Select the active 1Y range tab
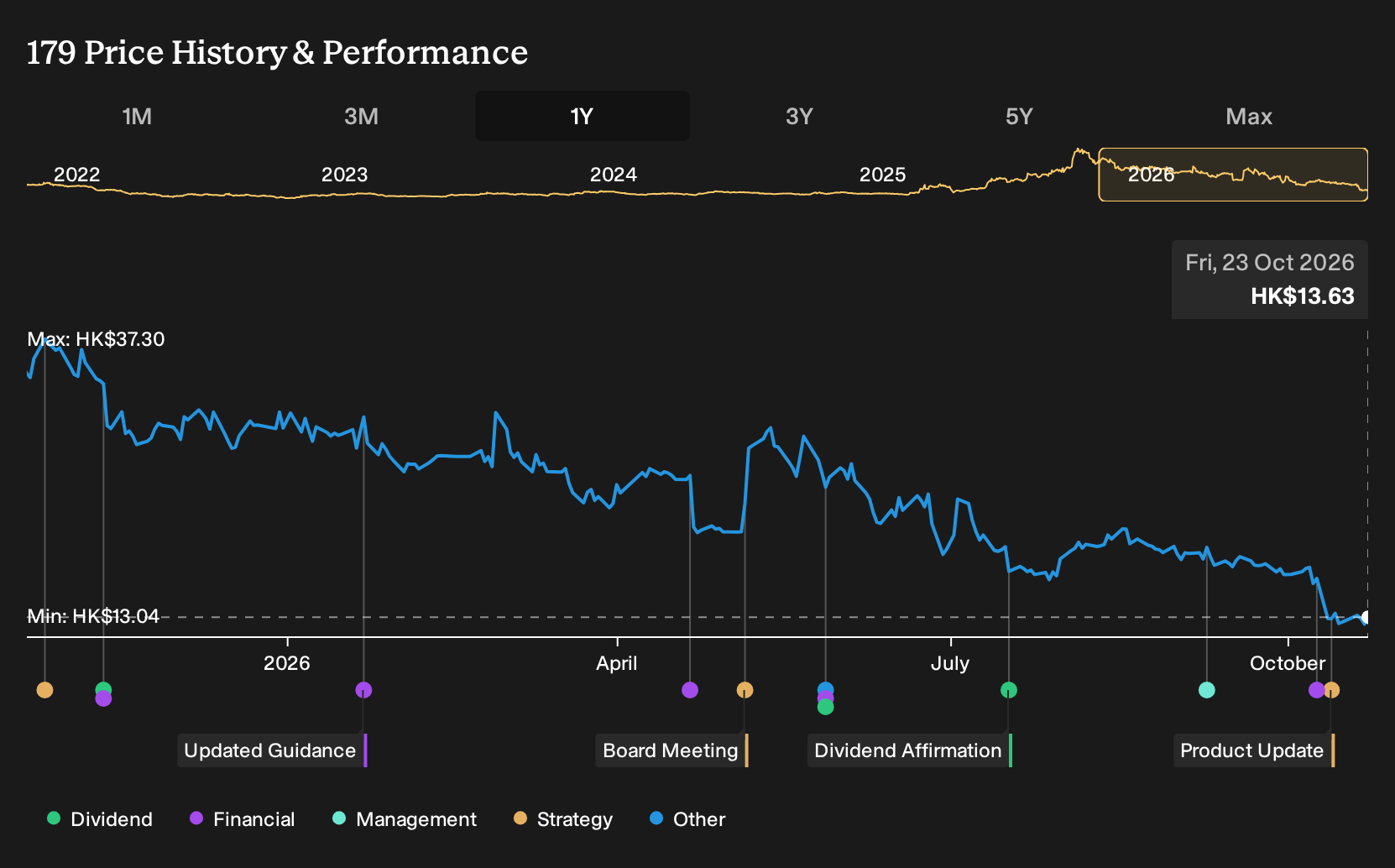The image size is (1395, 868). click(x=583, y=116)
